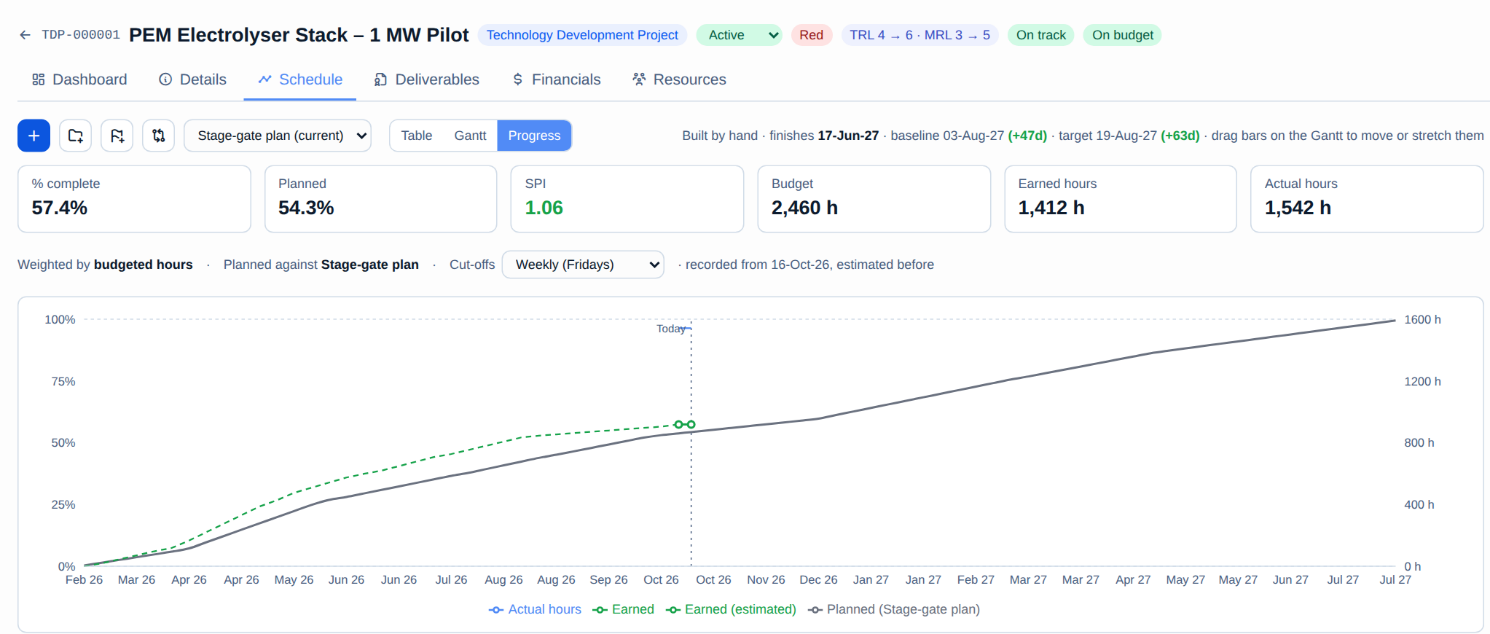Screen dimensions: 1490x634
Task: Select the Schedule tab
Action: (300, 80)
